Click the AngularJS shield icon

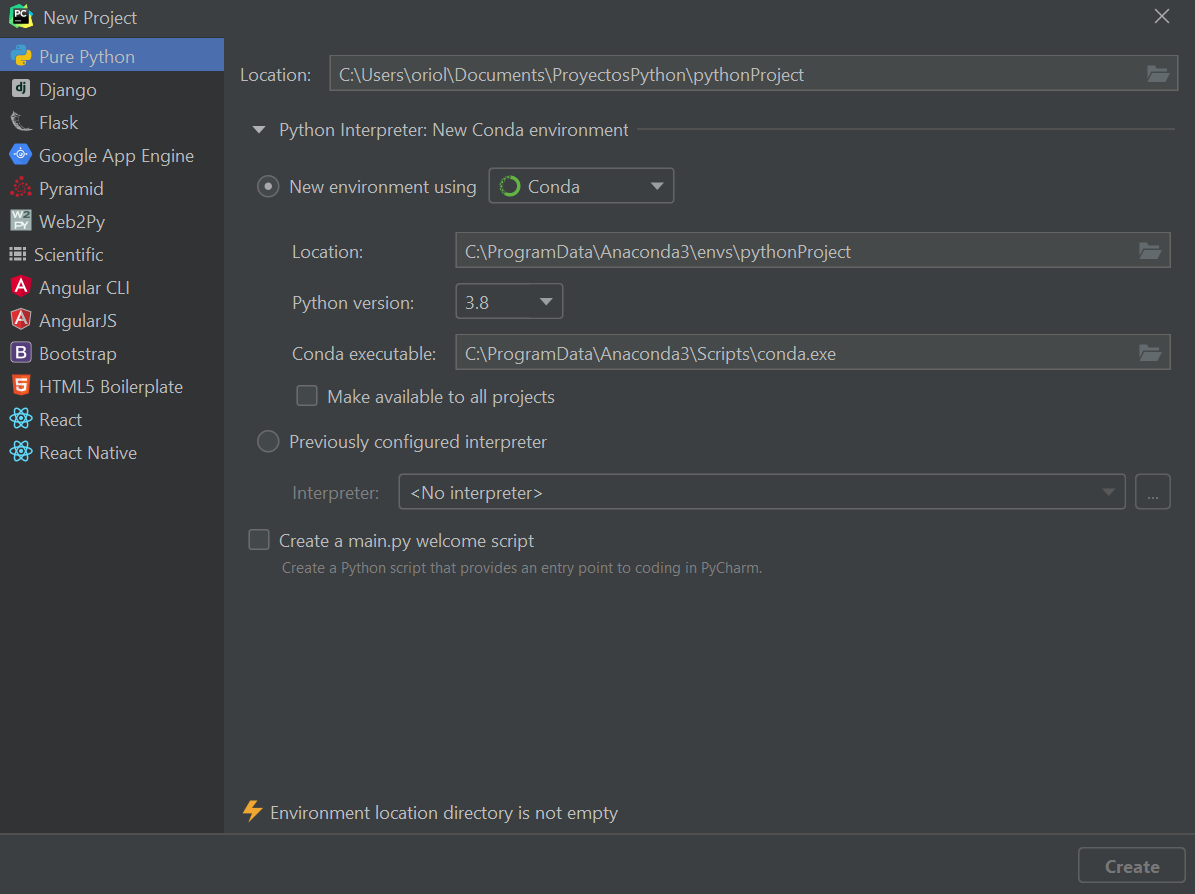[x=21, y=319]
